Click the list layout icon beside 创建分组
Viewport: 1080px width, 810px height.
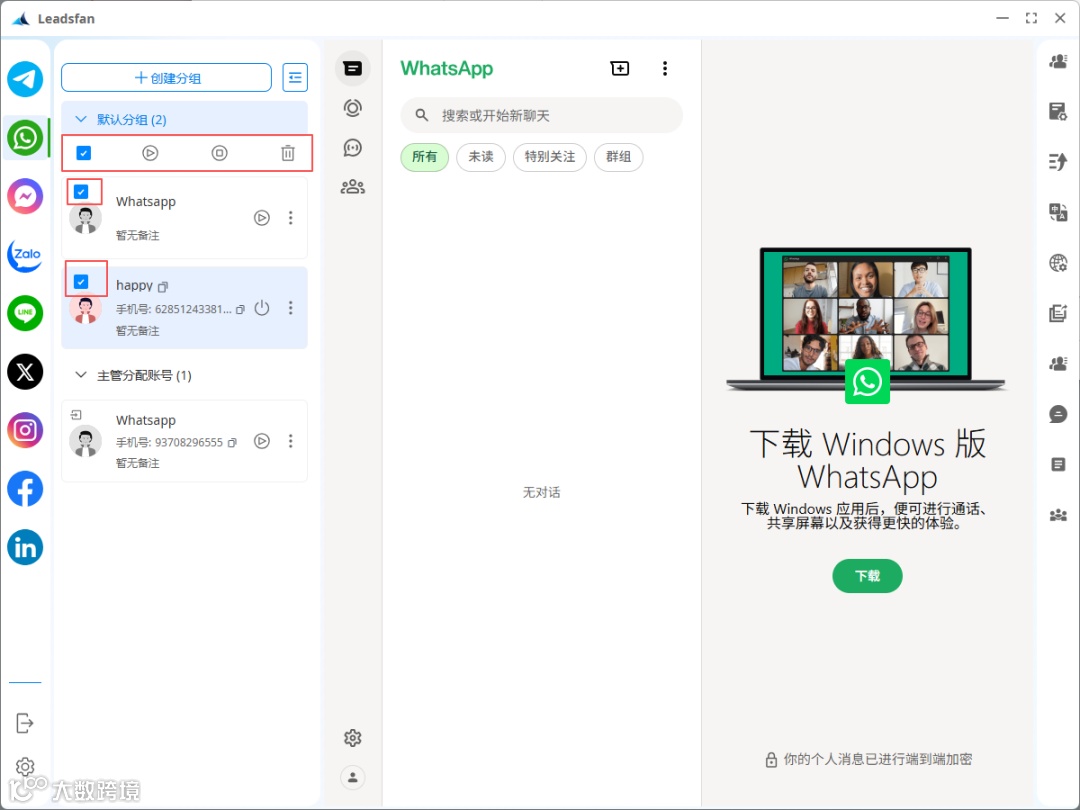[295, 78]
